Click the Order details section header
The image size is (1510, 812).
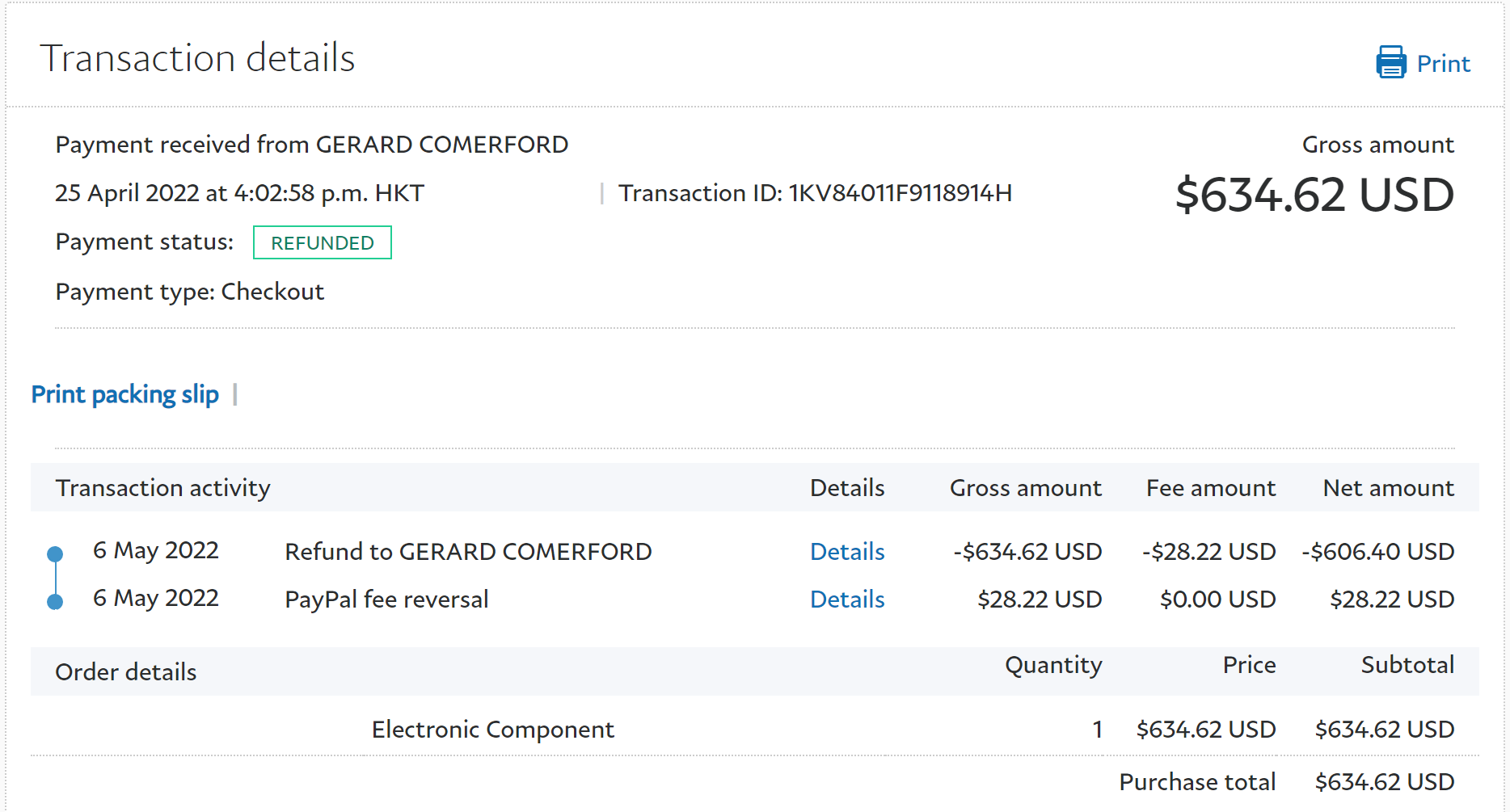coord(125,672)
